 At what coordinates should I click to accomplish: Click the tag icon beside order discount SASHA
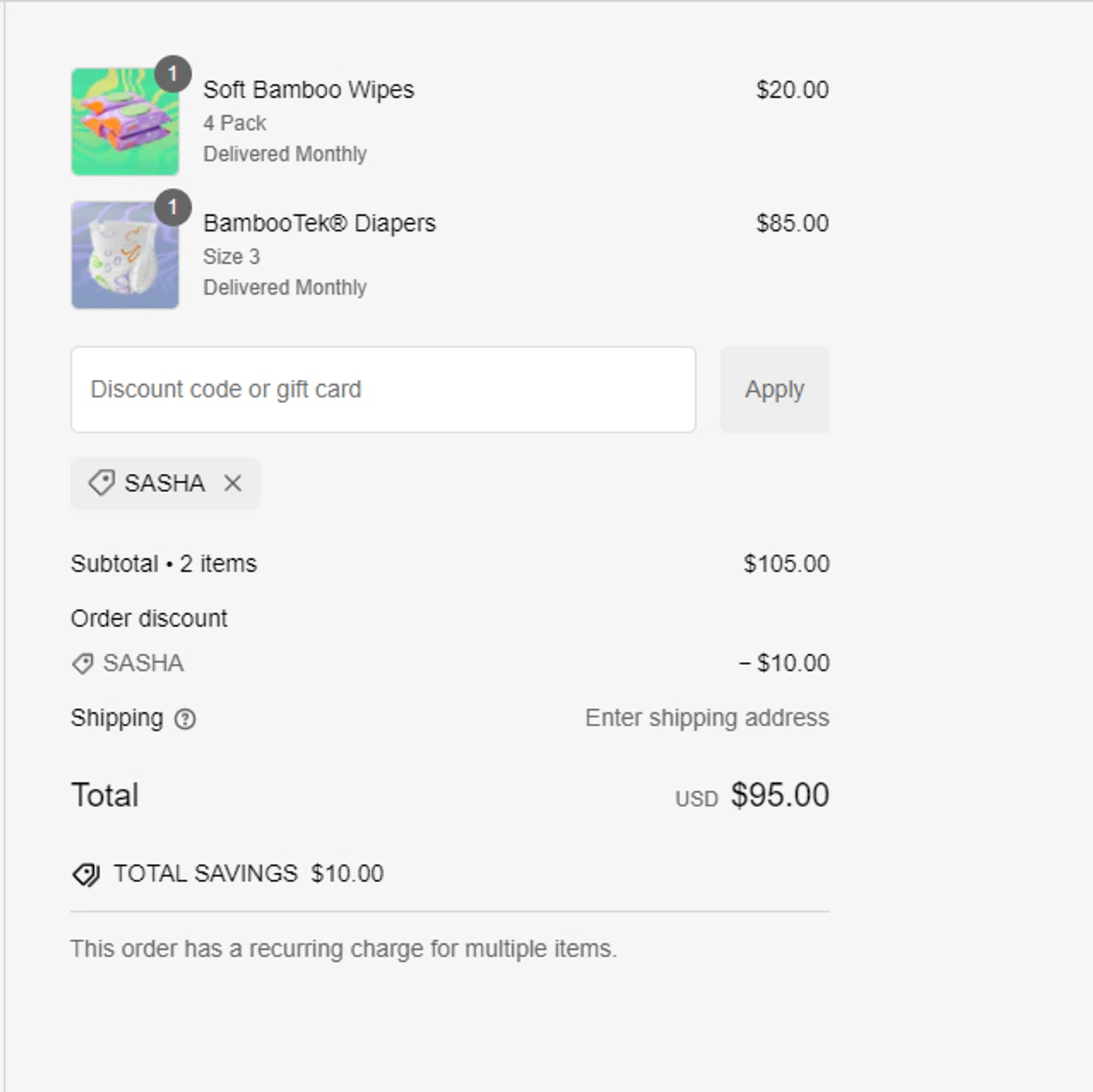tap(82, 663)
